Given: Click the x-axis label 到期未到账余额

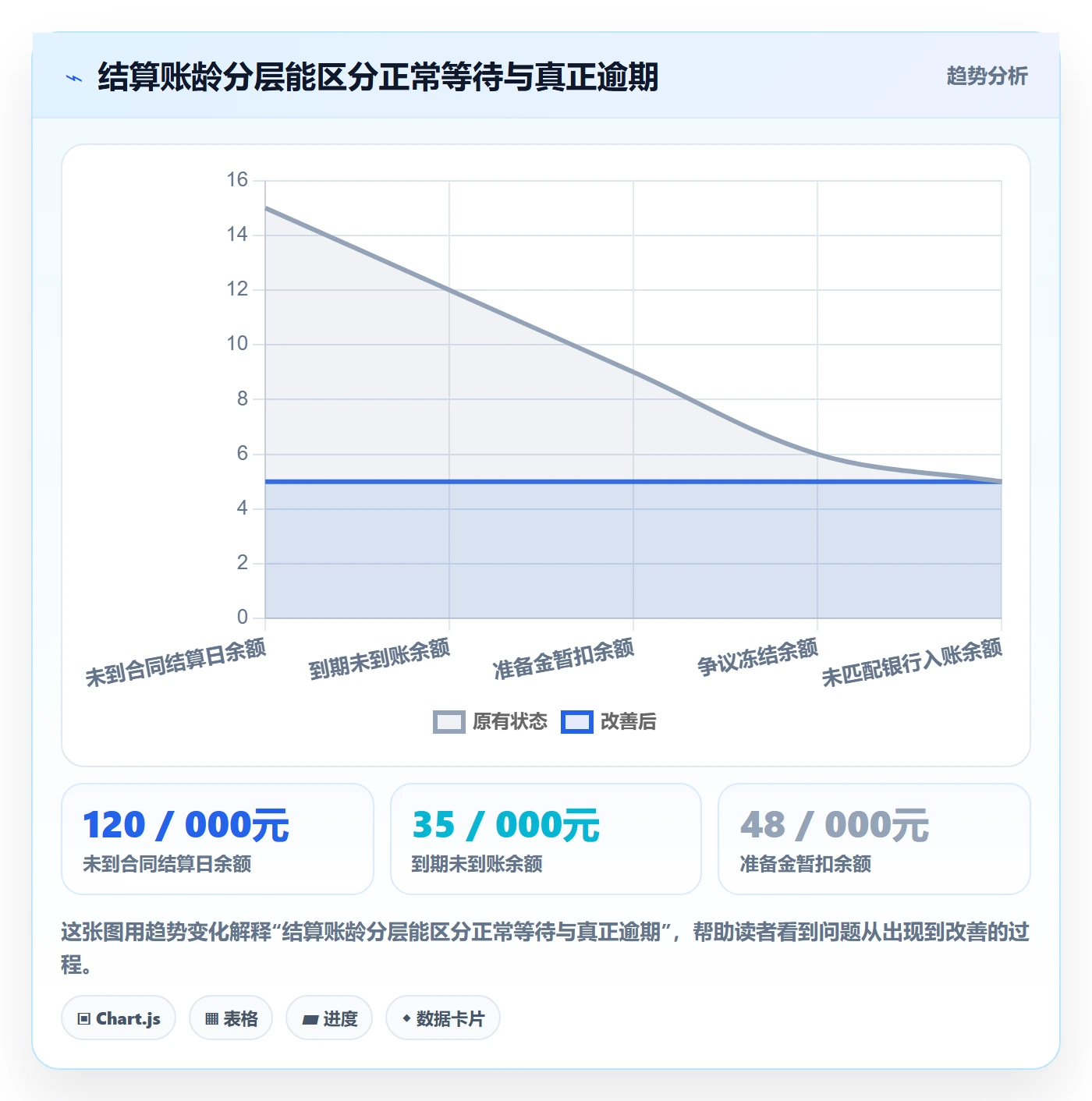Looking at the screenshot, I should 380,659.
